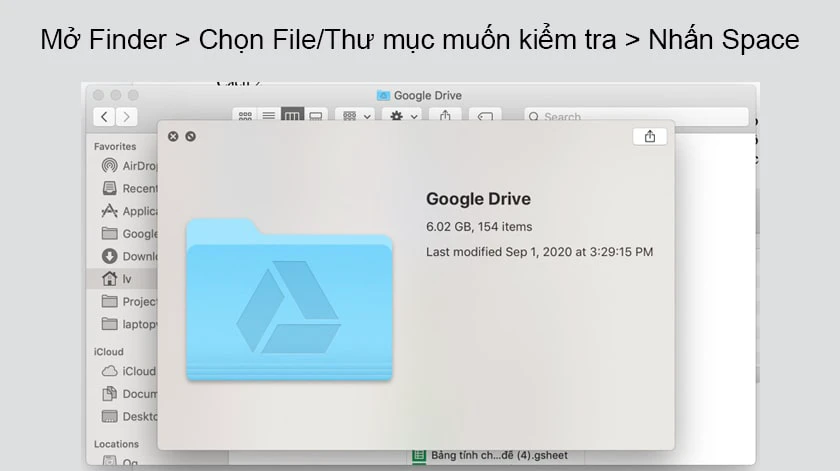Close the Quick Look preview window
The height and width of the screenshot is (471, 840).
pos(173,137)
